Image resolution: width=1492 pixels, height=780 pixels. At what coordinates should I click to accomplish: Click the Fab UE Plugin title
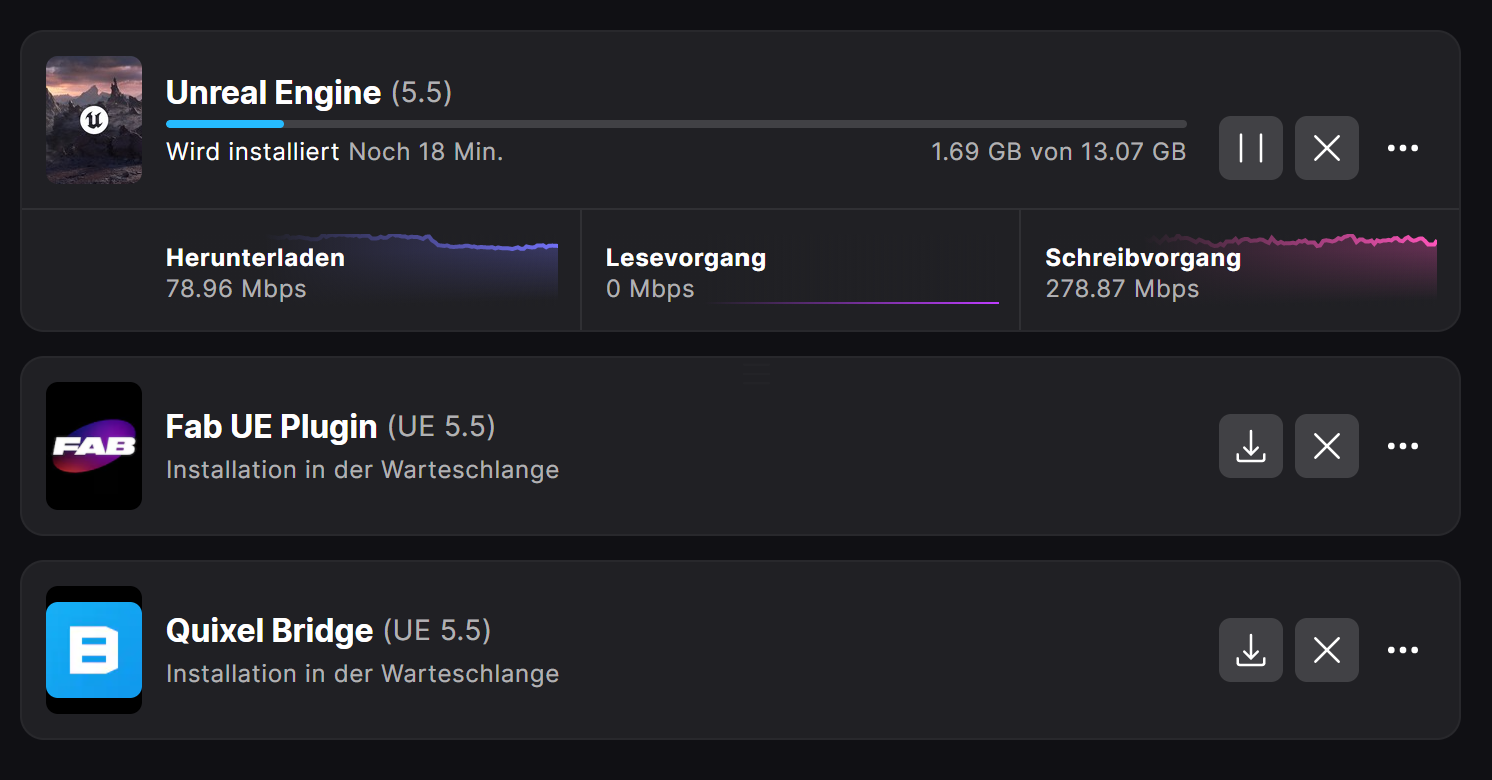[271, 427]
